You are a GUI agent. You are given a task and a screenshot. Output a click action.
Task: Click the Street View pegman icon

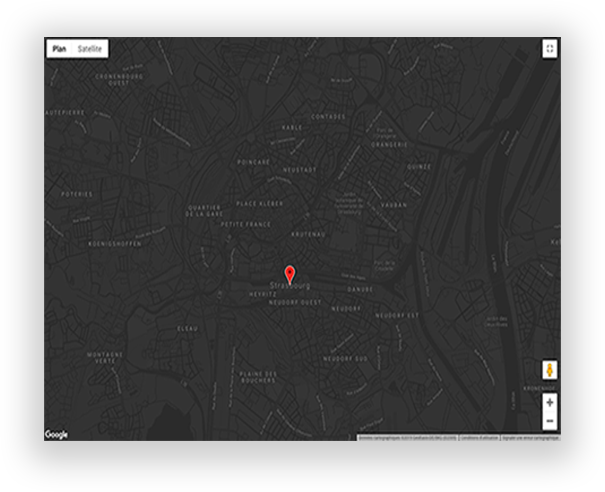[x=550, y=370]
